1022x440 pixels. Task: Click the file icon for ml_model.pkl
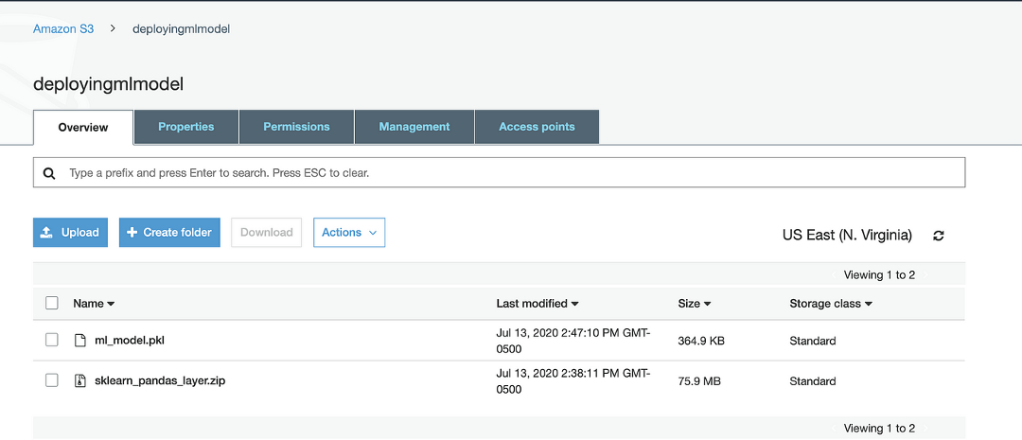pyautogui.click(x=81, y=341)
